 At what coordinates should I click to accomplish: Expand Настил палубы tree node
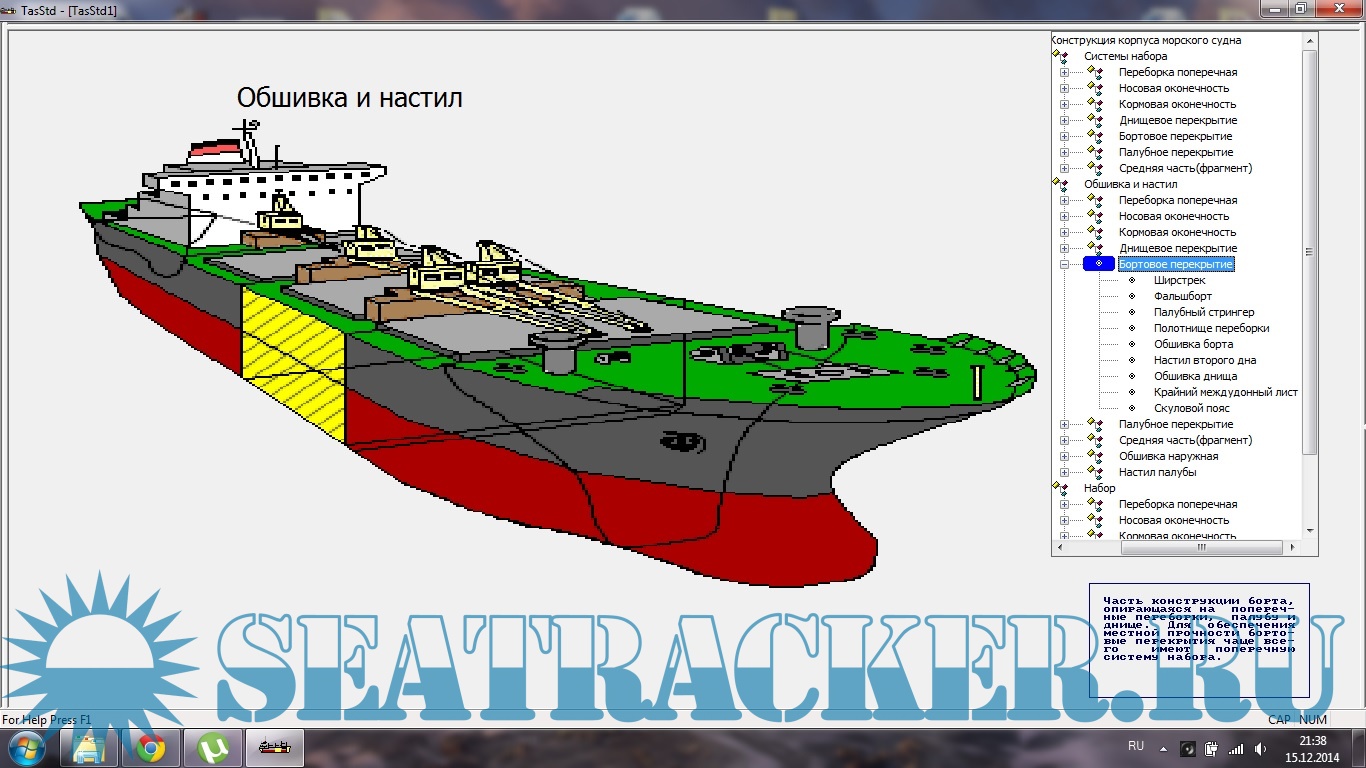1065,472
